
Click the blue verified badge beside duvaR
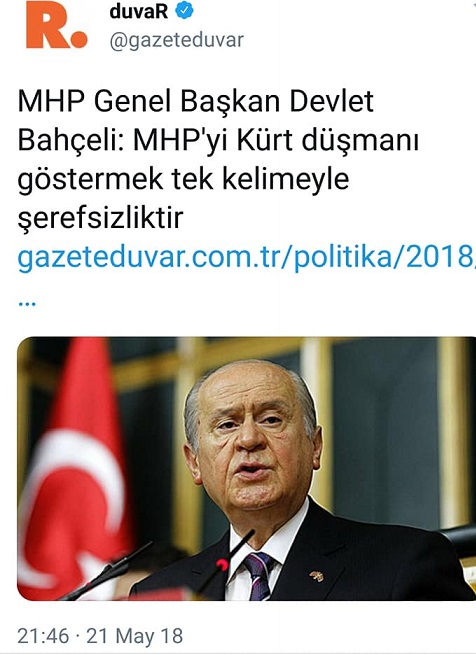(x=184, y=10)
